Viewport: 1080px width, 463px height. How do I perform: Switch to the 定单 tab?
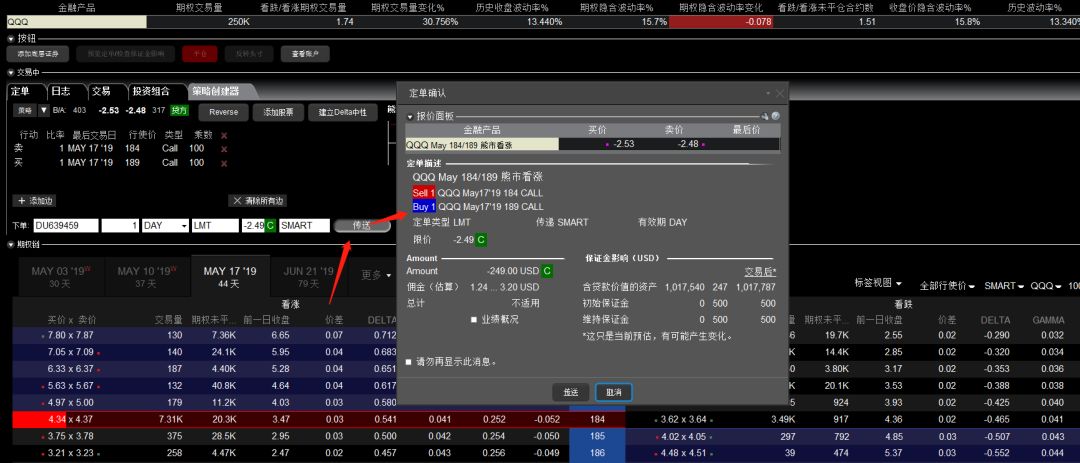[x=25, y=91]
